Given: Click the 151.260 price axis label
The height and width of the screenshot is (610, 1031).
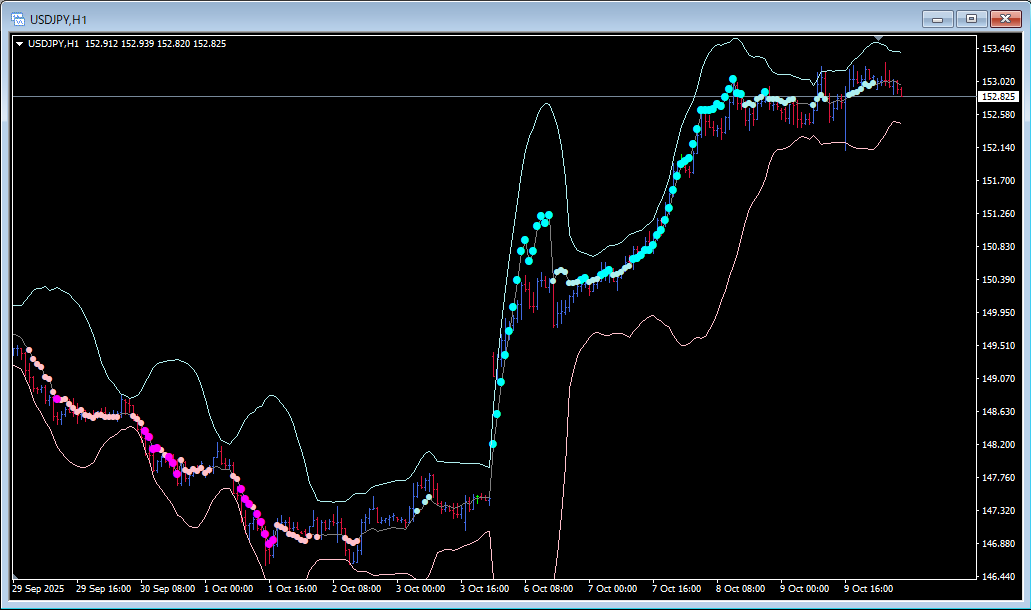Looking at the screenshot, I should [x=998, y=214].
